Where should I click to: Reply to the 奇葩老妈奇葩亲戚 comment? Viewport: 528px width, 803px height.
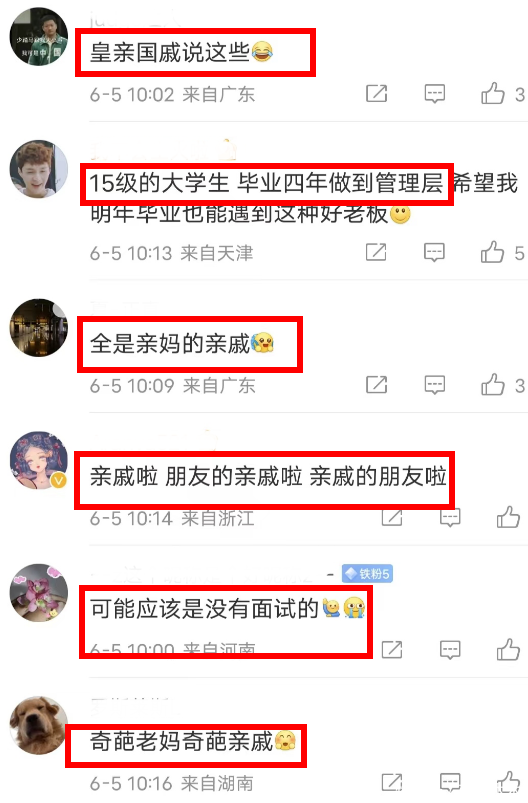pyautogui.click(x=450, y=783)
